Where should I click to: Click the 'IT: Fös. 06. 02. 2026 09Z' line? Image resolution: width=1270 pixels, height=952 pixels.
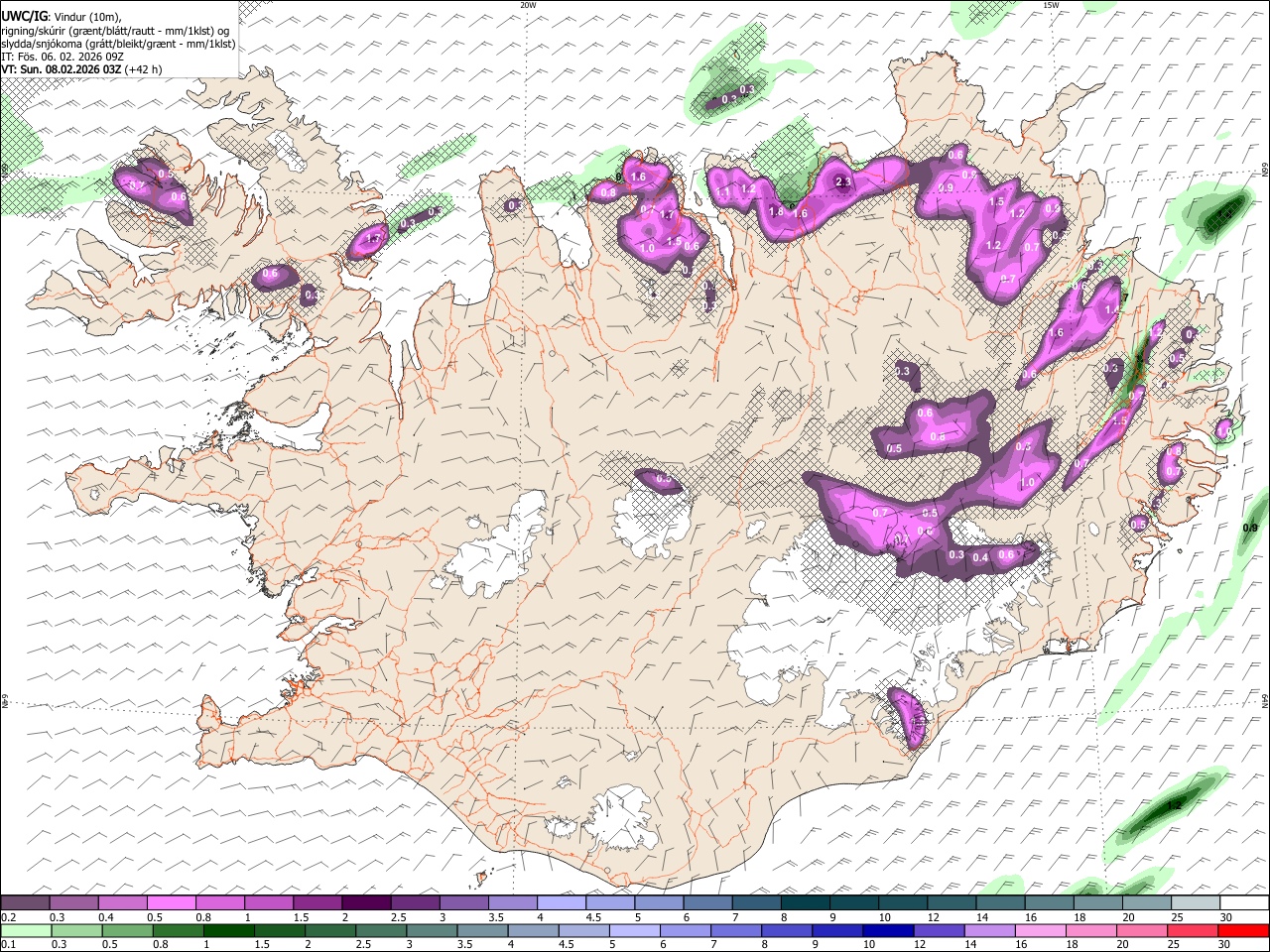click(62, 57)
